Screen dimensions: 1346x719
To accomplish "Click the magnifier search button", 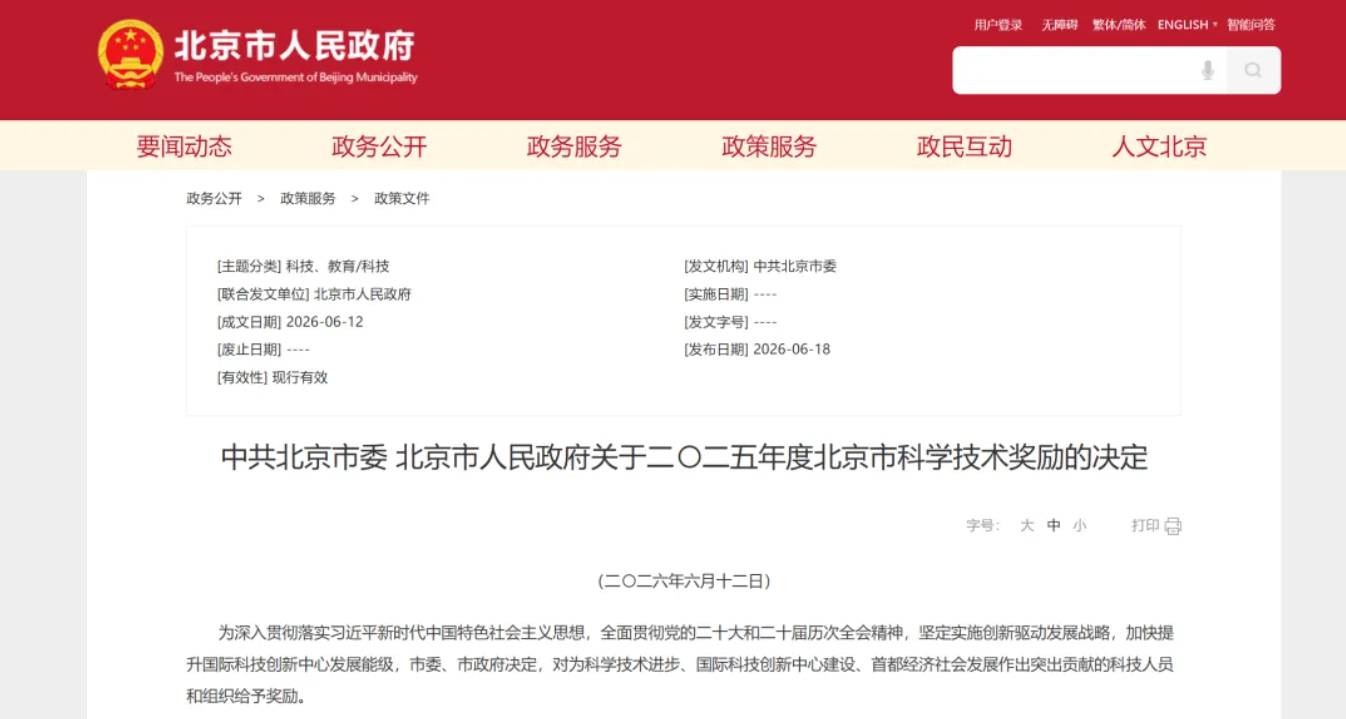I will point(1253,70).
